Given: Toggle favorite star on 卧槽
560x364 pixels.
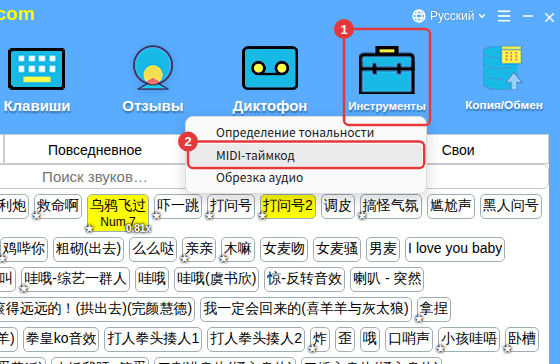Looking at the screenshot, I should 508,348.
